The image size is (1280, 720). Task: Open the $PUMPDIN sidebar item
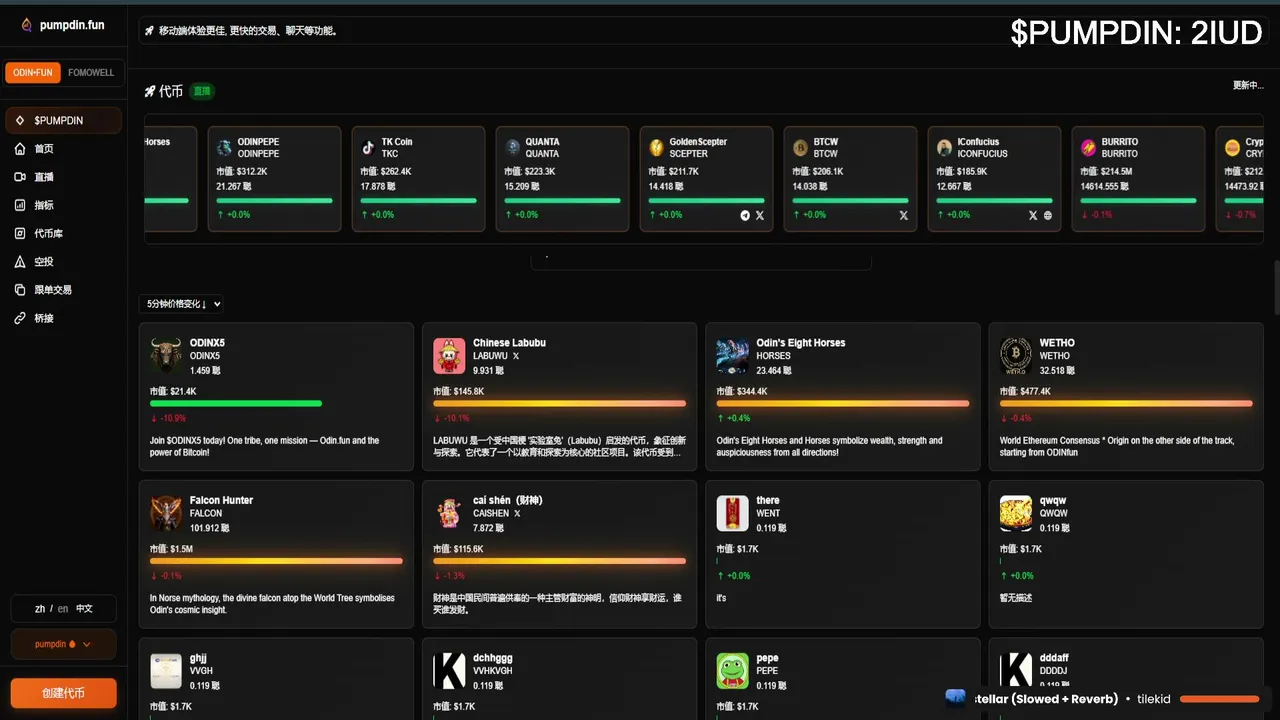point(63,120)
